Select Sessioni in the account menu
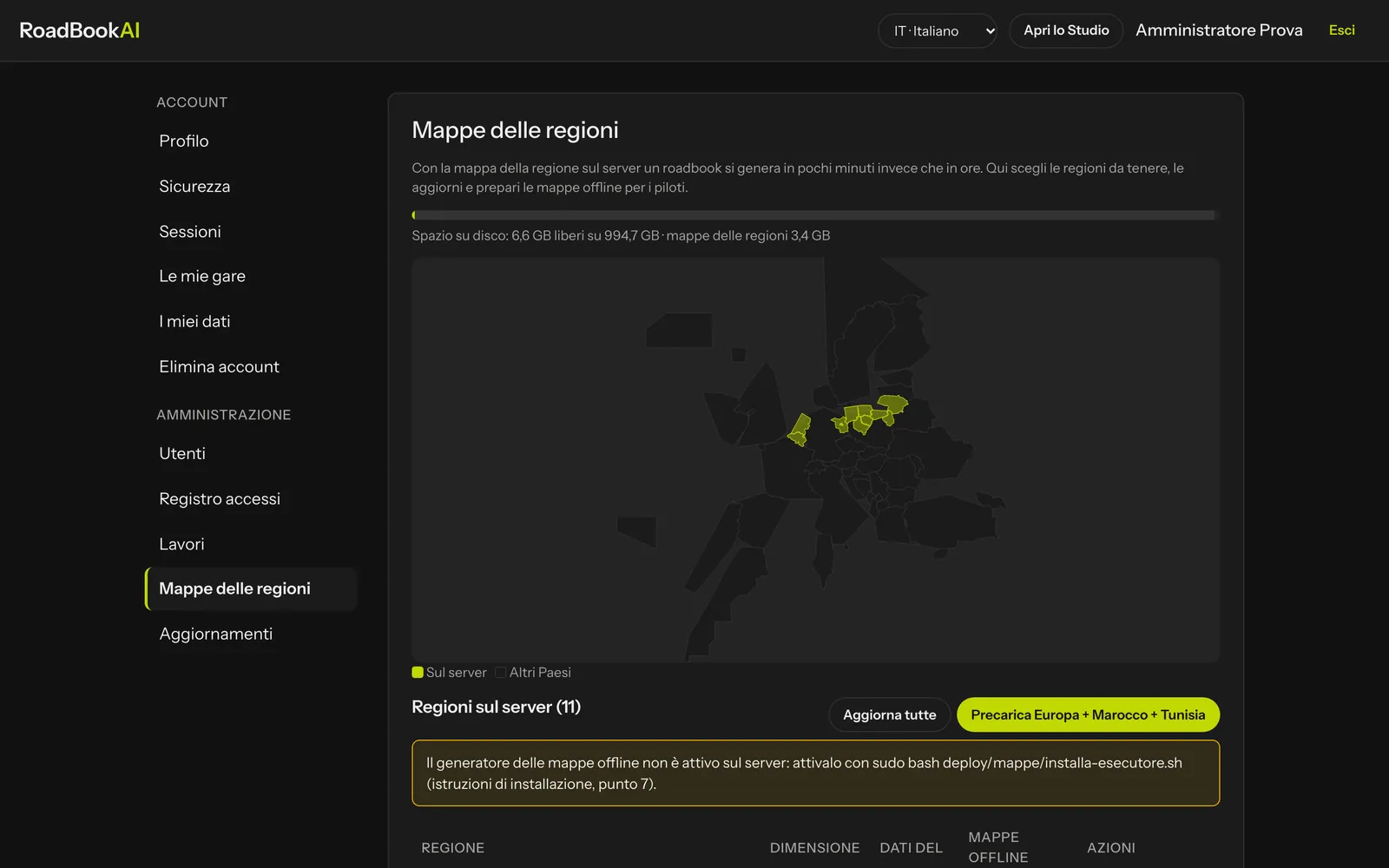Image resolution: width=1389 pixels, height=868 pixels. tap(251, 231)
